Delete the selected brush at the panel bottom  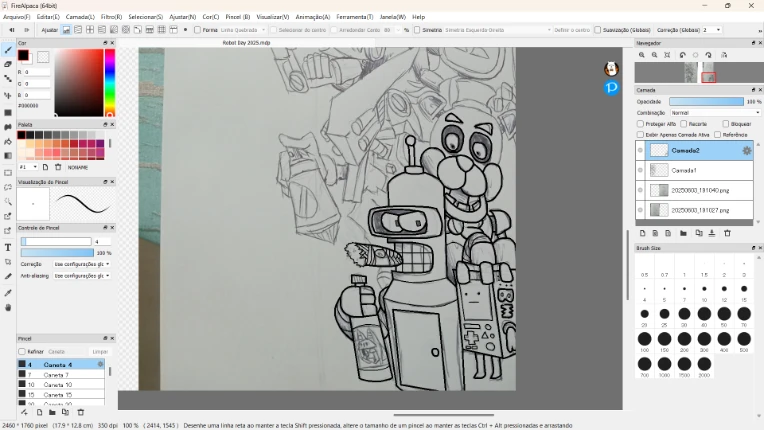(x=81, y=412)
